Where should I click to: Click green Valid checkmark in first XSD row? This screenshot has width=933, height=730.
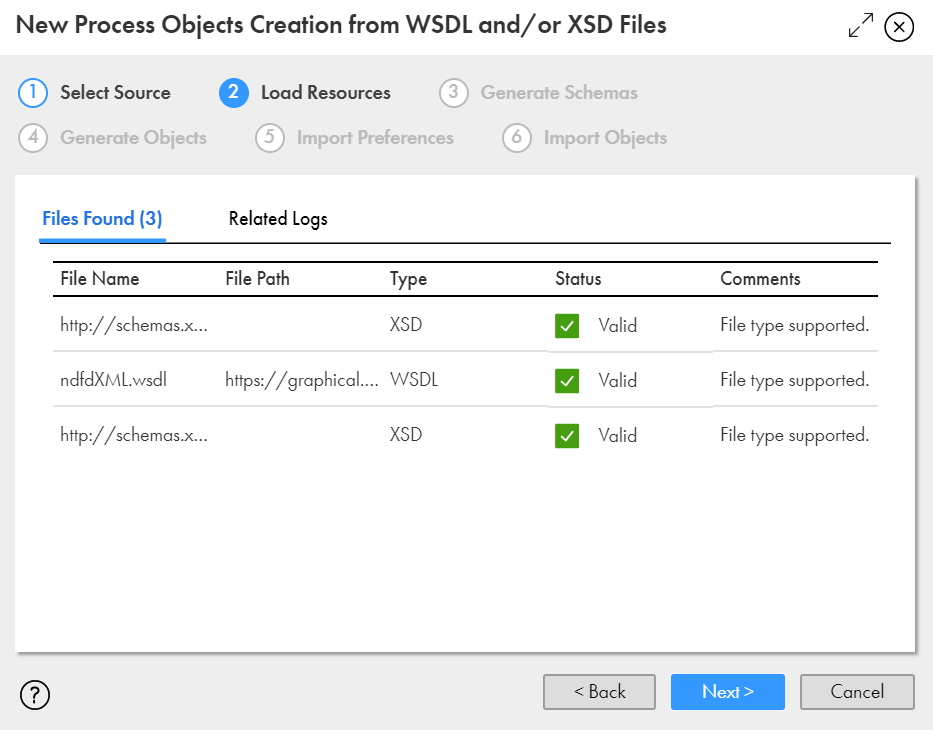(x=566, y=325)
